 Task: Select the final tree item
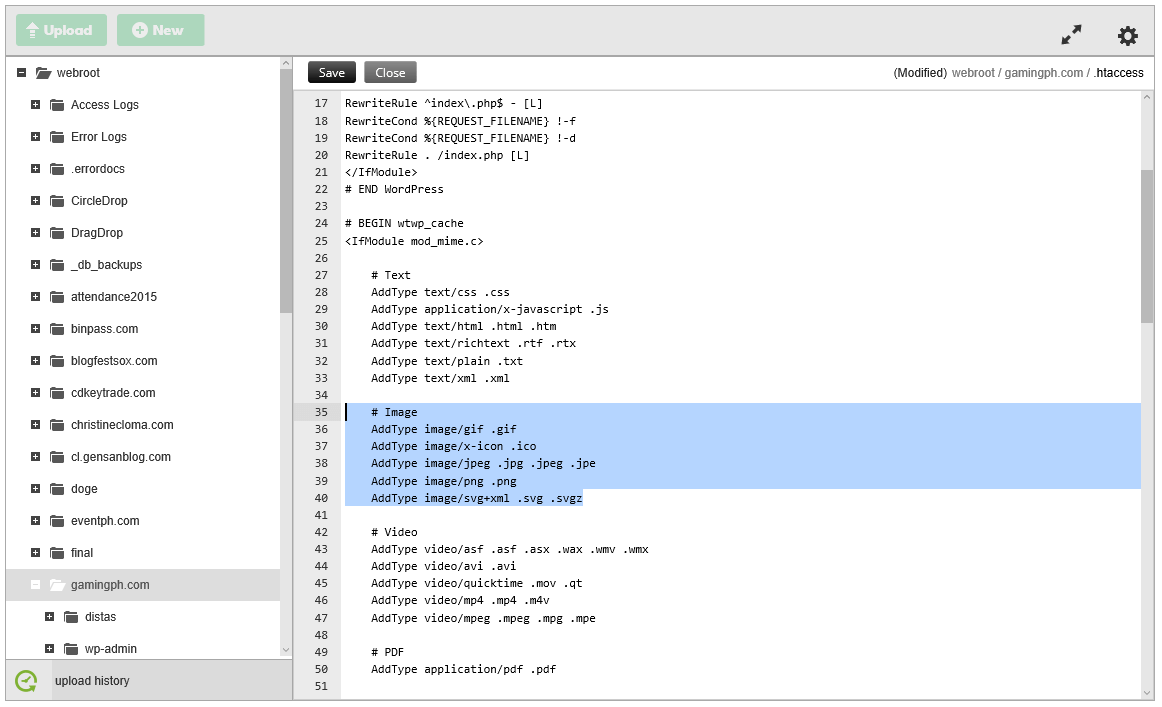click(x=82, y=553)
